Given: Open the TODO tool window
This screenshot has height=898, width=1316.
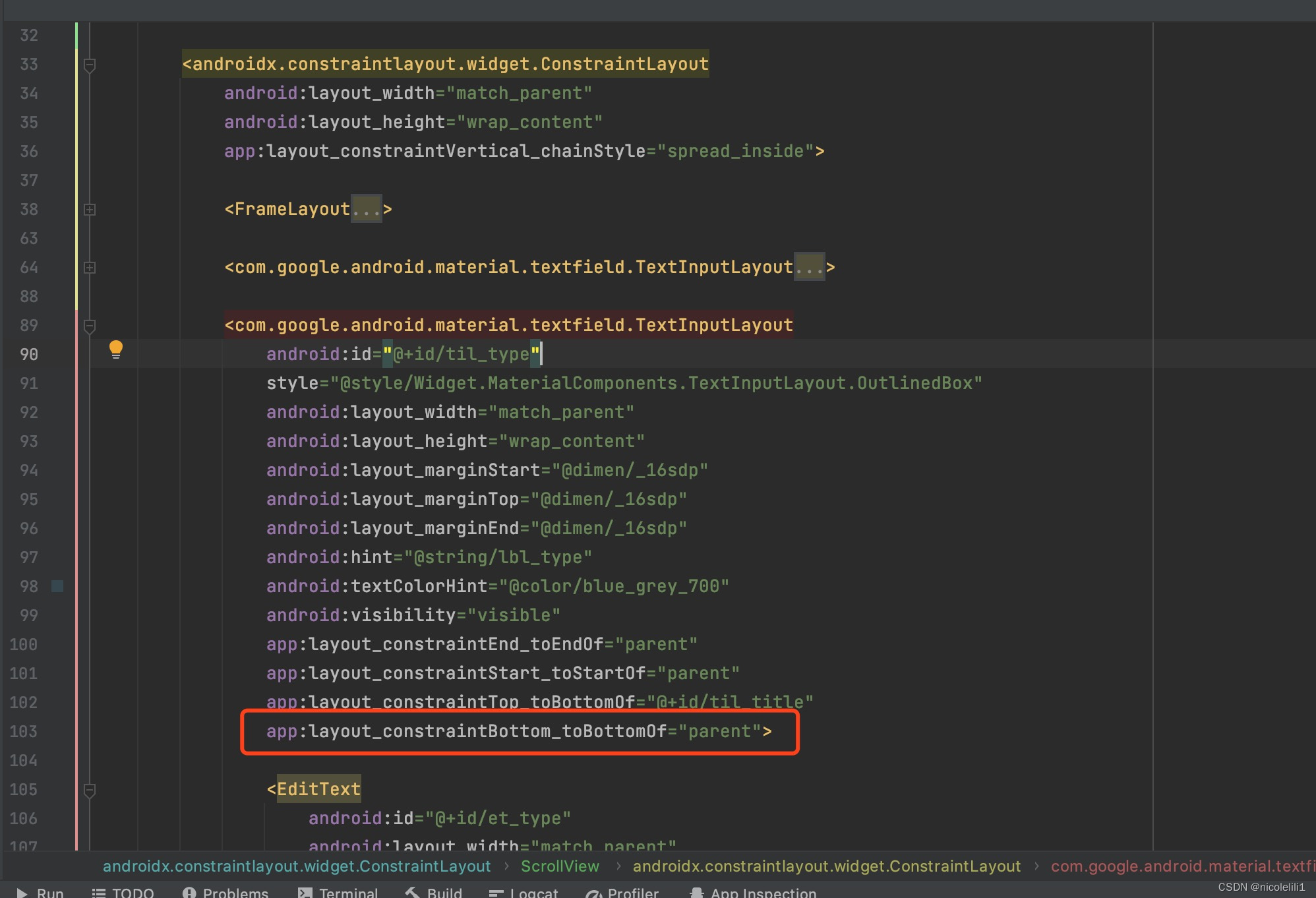Looking at the screenshot, I should [x=123, y=892].
